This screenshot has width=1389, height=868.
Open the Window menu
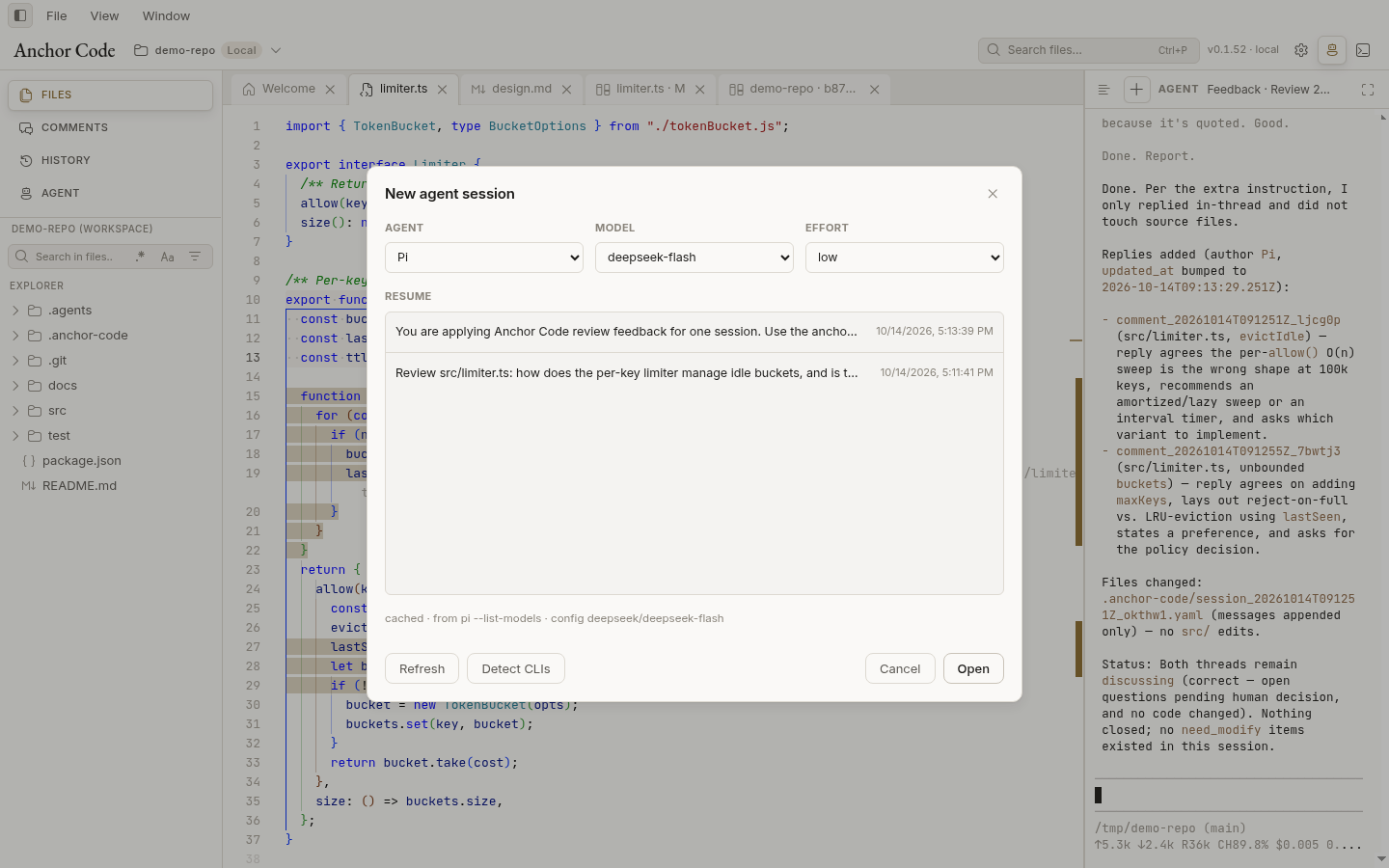[166, 15]
